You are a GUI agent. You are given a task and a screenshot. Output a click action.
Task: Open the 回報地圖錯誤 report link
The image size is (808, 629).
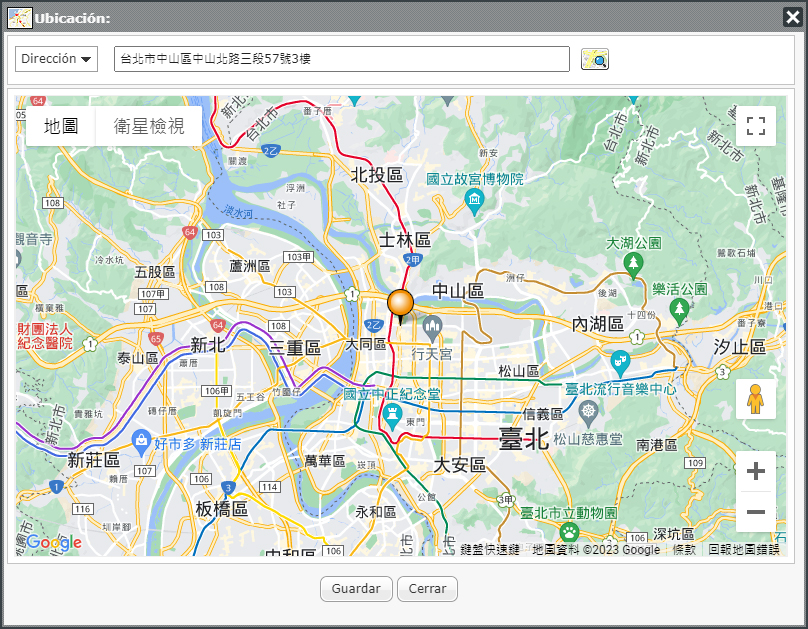744,550
